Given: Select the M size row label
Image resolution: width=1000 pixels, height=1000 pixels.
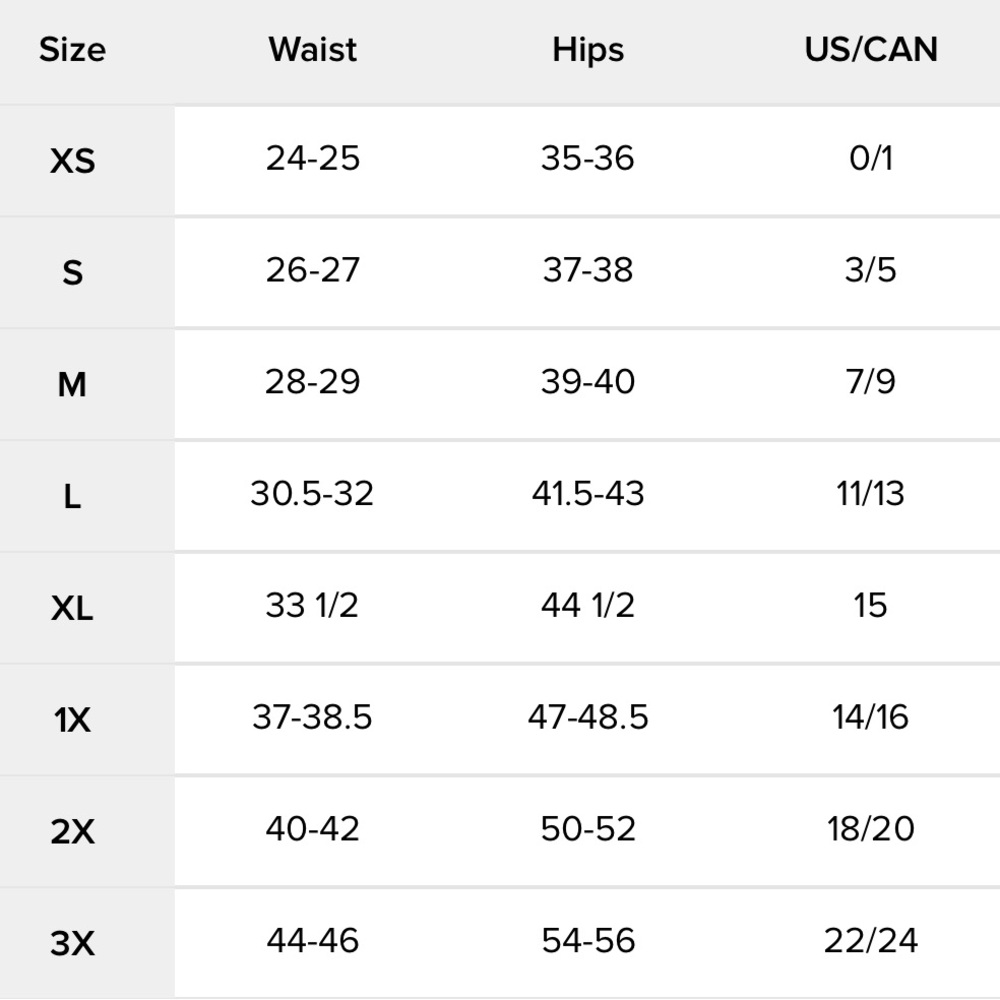Looking at the screenshot, I should point(72,384).
